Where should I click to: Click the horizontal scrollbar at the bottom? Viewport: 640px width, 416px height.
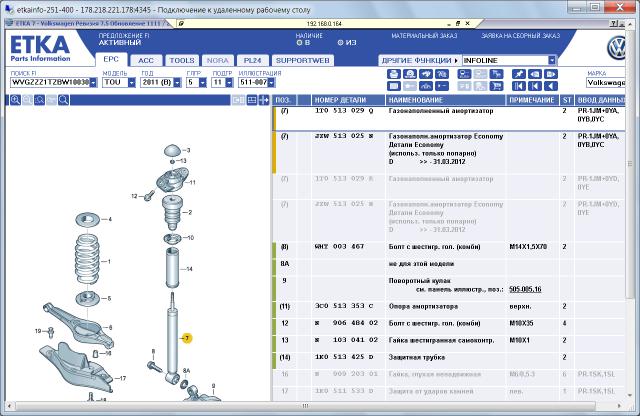pyautogui.click(x=306, y=406)
